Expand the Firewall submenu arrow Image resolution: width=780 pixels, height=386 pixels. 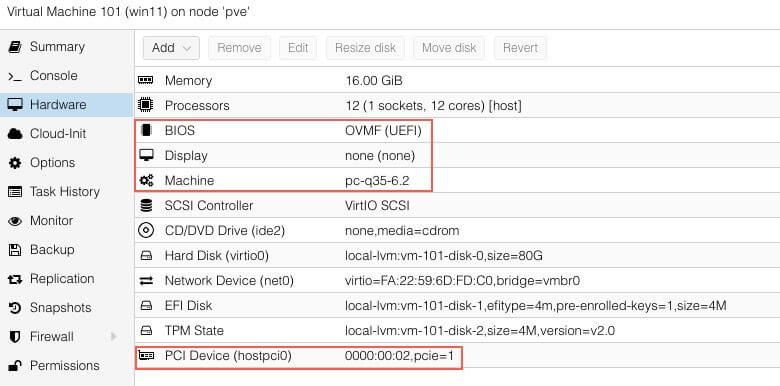113,337
